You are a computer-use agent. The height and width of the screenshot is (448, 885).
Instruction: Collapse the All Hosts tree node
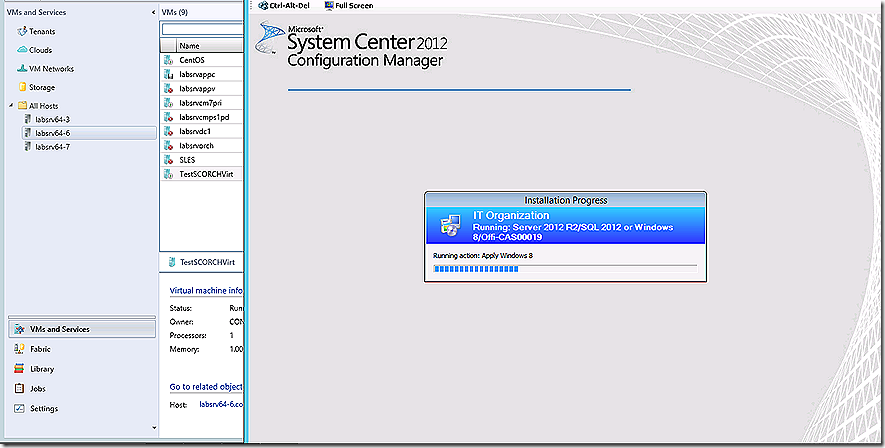(11, 106)
